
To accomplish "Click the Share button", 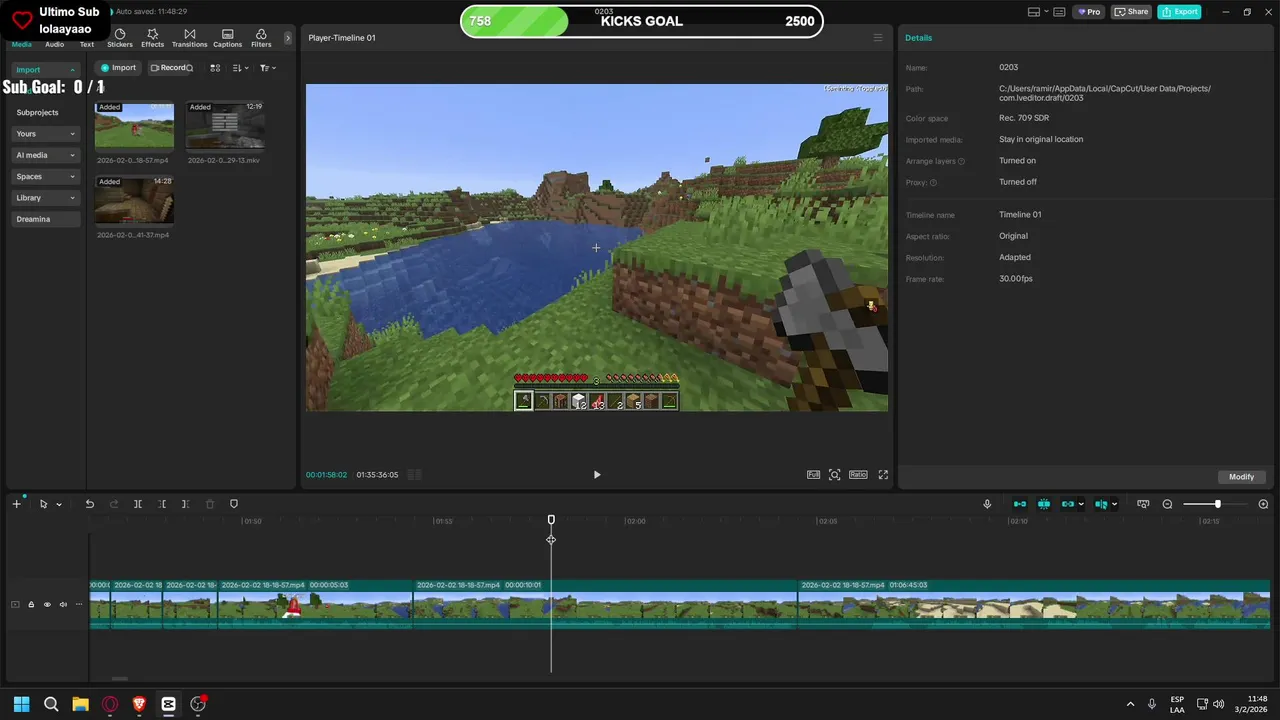I will tap(1132, 12).
